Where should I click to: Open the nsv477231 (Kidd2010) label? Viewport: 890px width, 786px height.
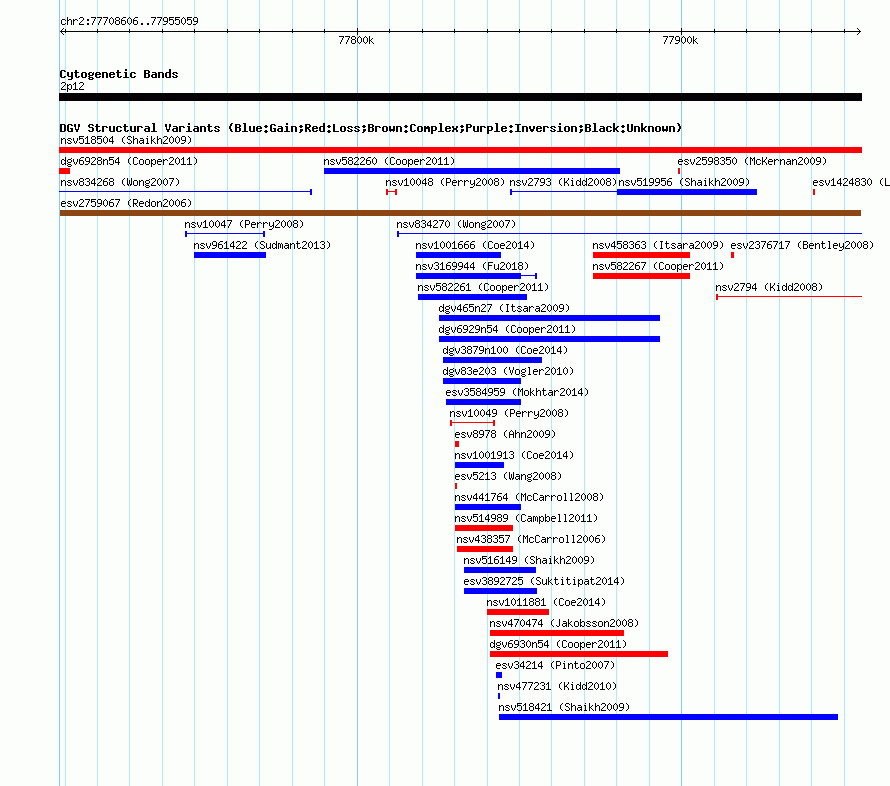[557, 686]
